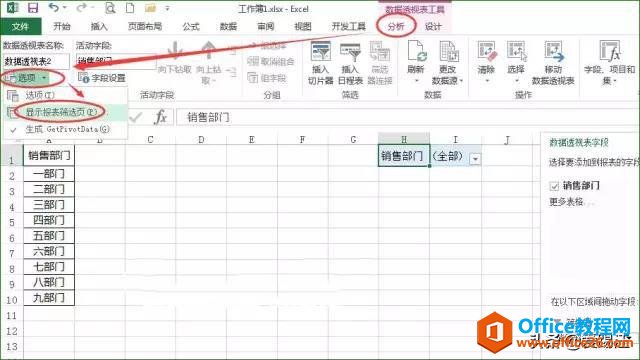Click the formula bar confirm checkmark
Screen dimensions: 640x360
tap(136, 118)
